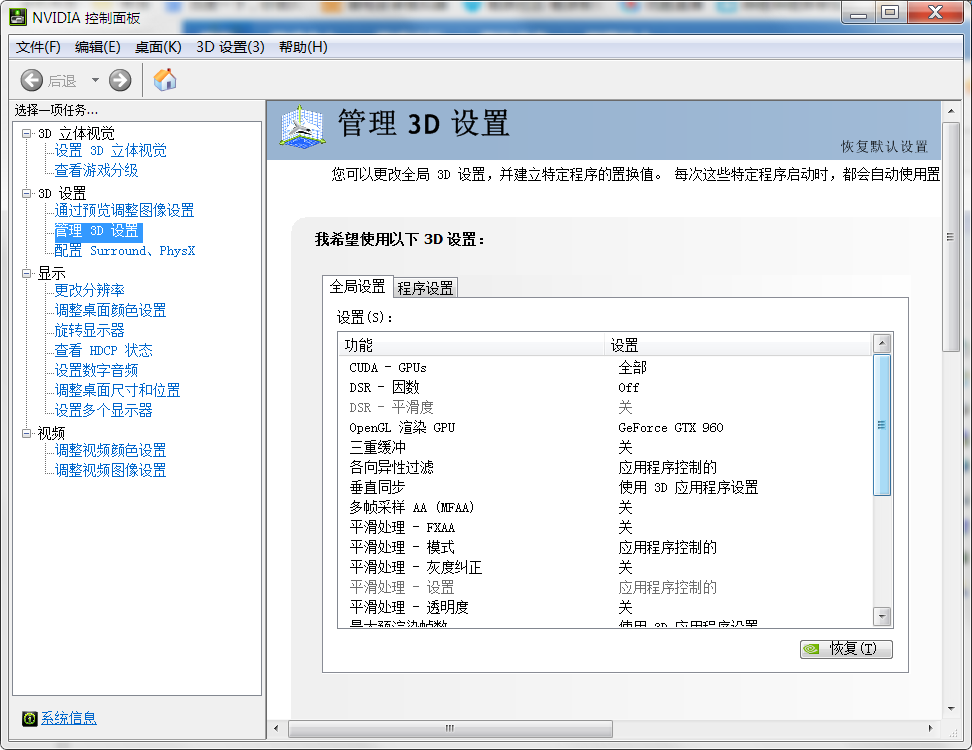The image size is (972, 750).
Task: Select 配置 Surround、PhysX tree item
Action: (125, 251)
